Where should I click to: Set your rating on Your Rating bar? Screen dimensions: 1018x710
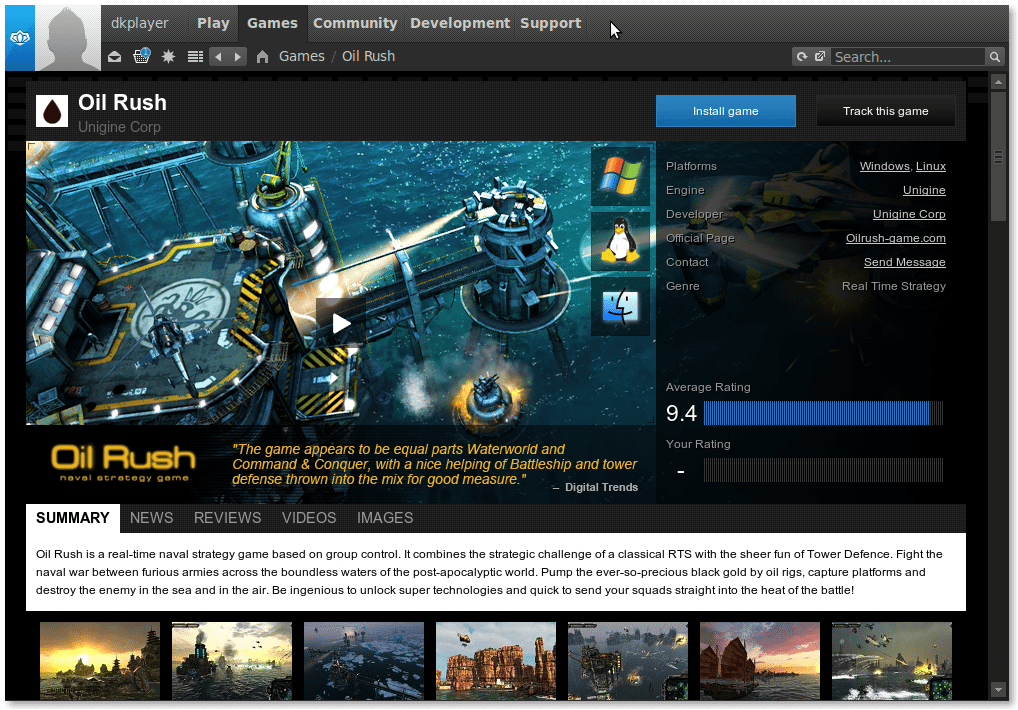tap(823, 470)
